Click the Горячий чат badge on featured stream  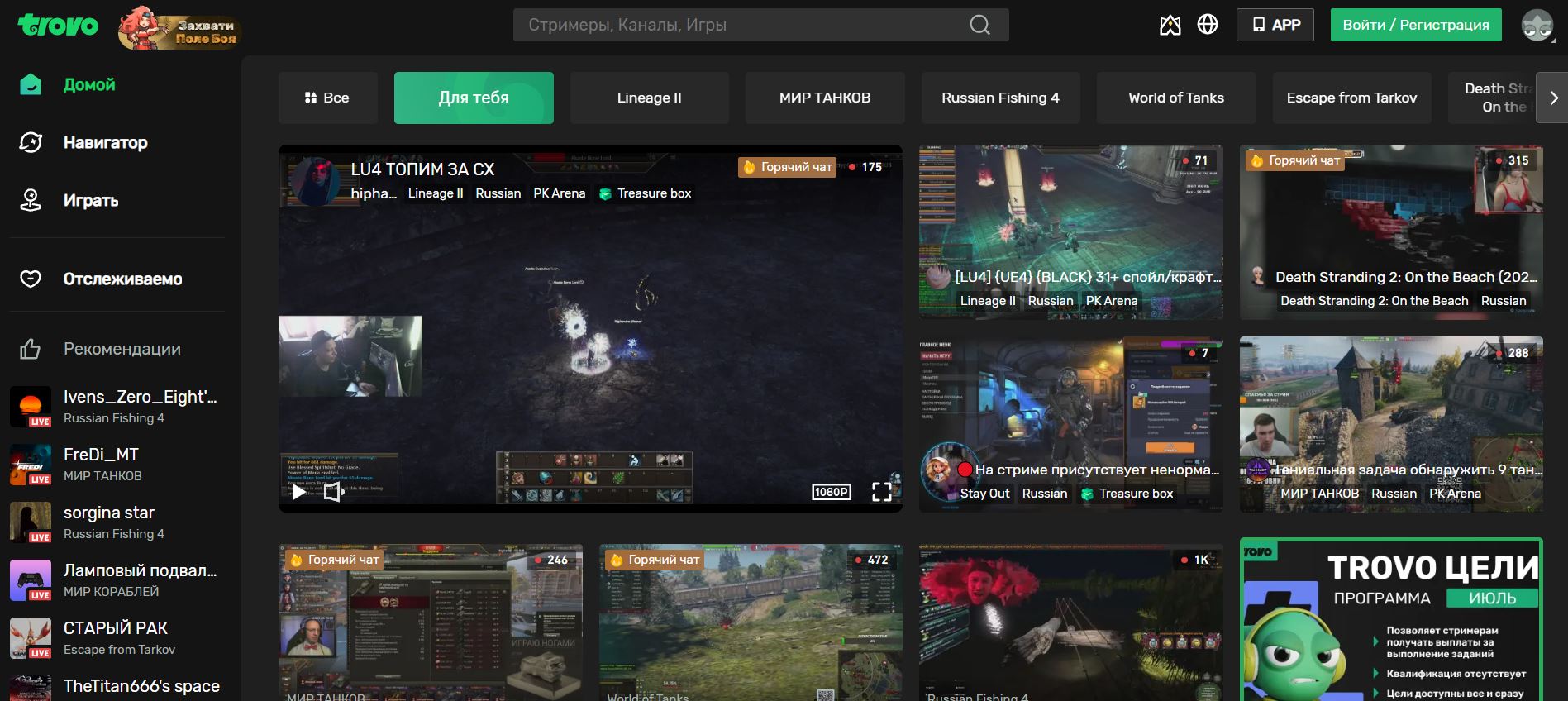click(787, 167)
